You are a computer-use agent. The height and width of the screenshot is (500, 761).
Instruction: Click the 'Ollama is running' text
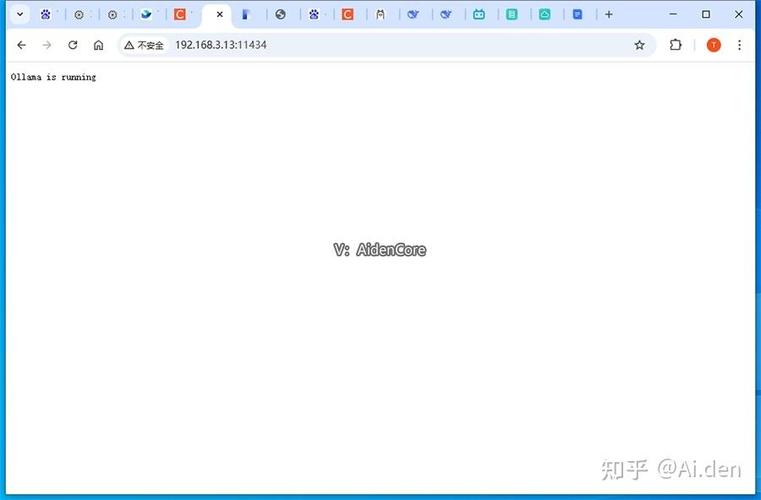click(53, 77)
